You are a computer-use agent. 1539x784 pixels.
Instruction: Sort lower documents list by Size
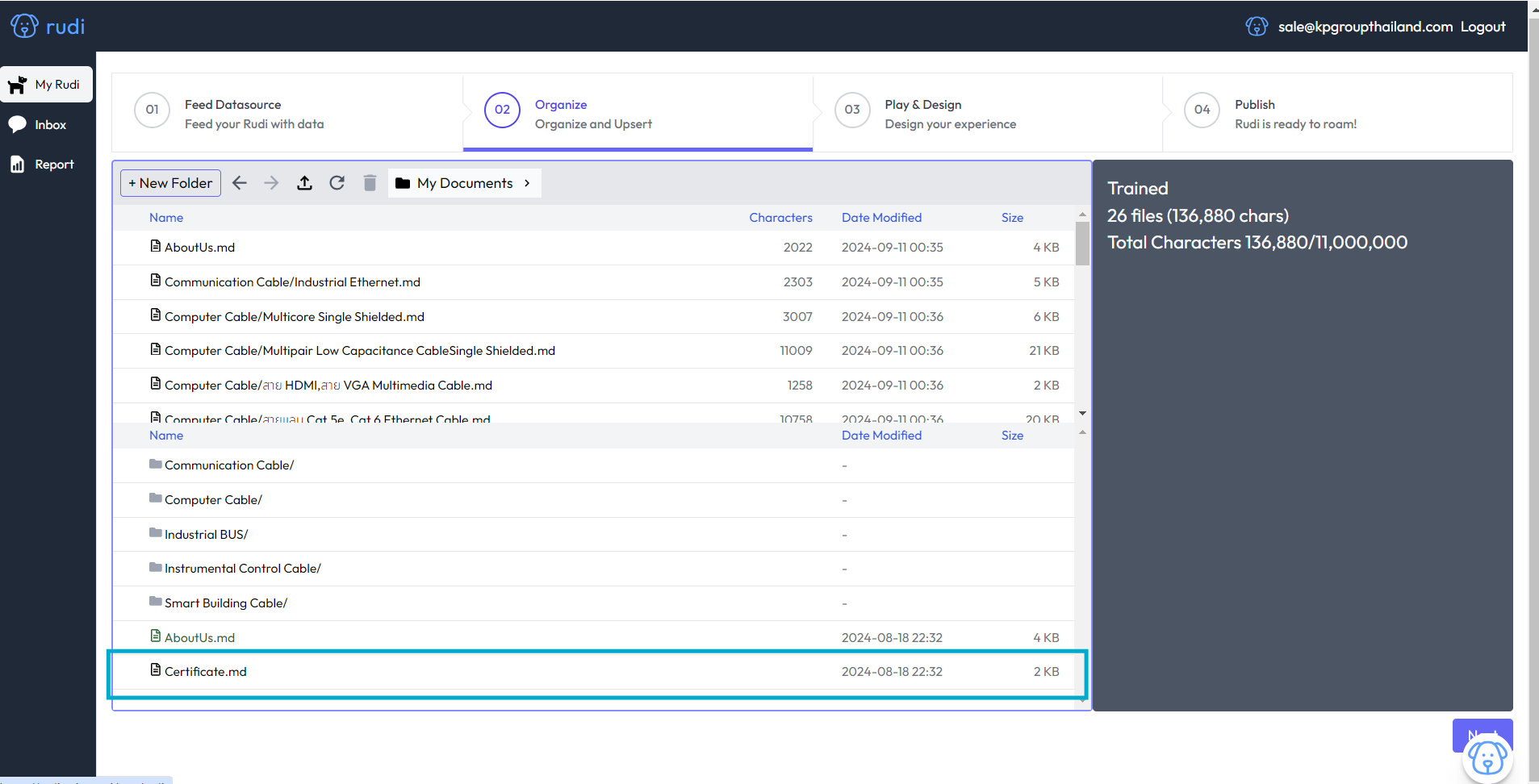click(1012, 436)
